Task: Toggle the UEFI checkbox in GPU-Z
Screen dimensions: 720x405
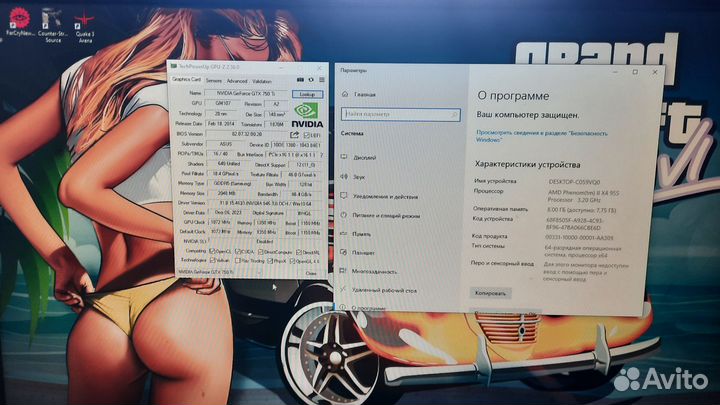Action: coord(307,135)
